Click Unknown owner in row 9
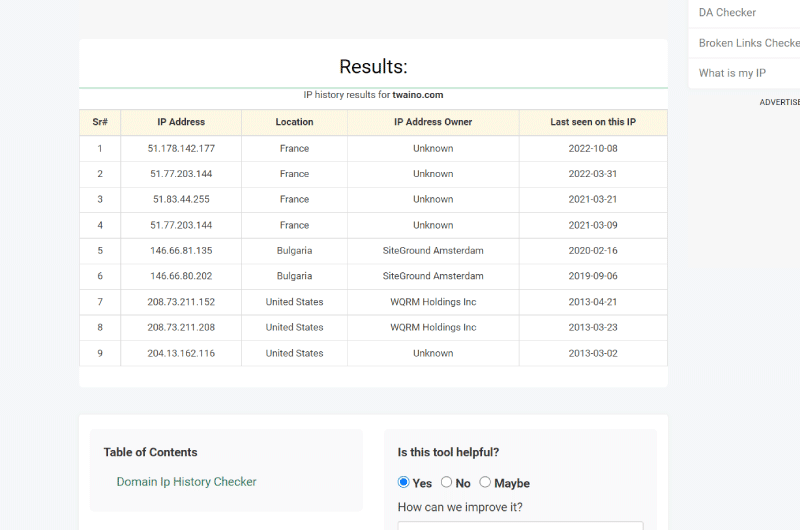 433,353
